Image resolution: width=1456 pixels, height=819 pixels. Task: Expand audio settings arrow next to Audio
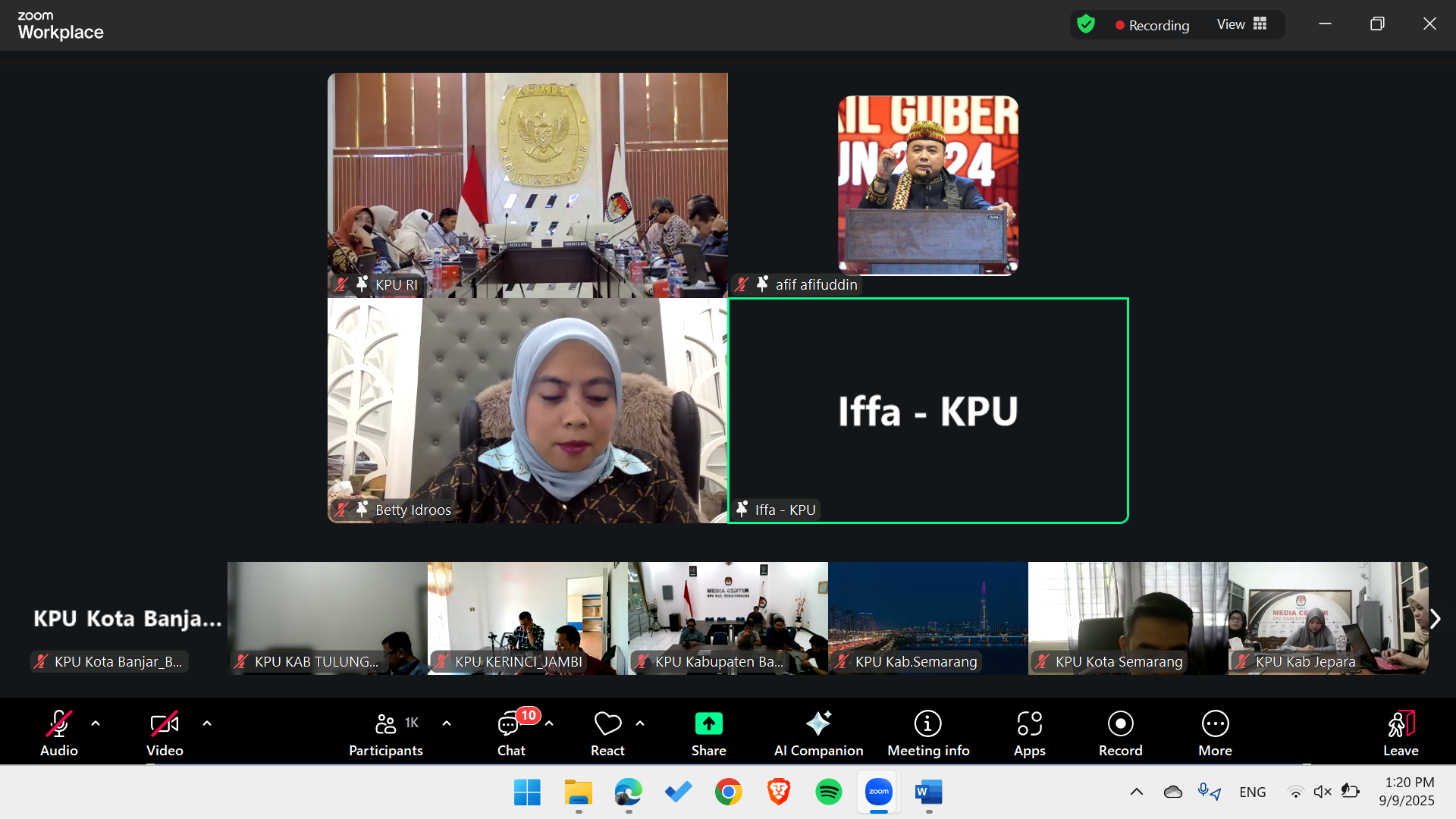click(x=96, y=723)
